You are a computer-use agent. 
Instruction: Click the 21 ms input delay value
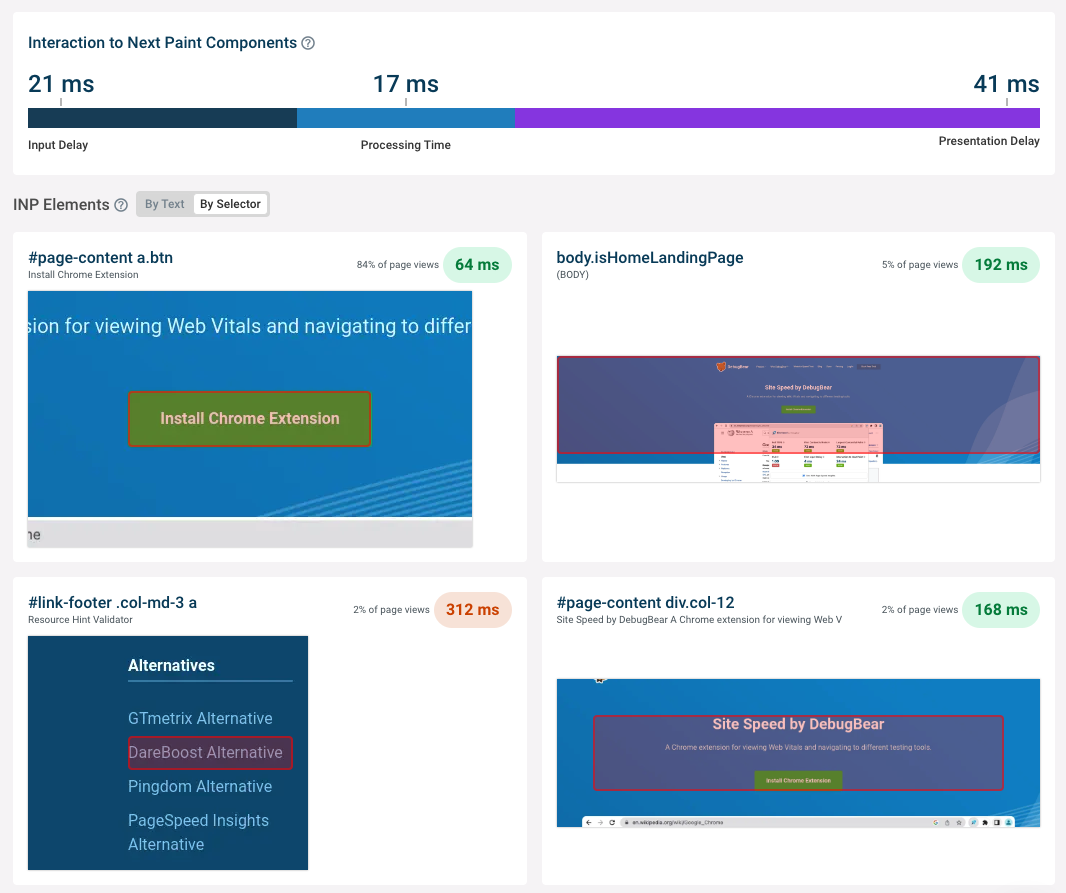point(61,84)
